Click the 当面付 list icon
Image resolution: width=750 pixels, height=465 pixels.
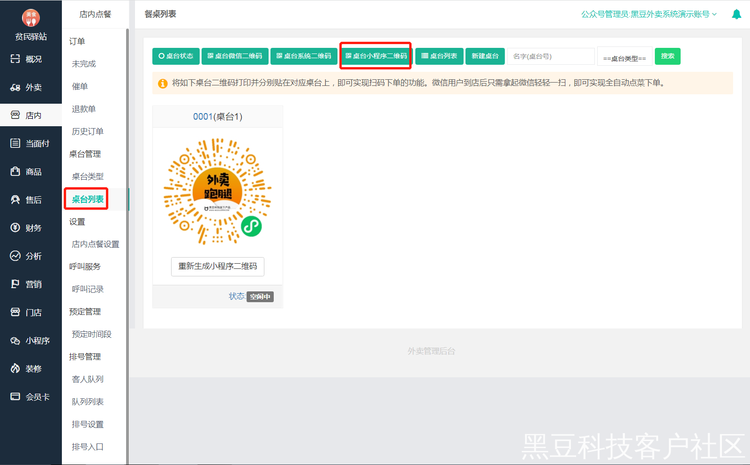point(15,143)
